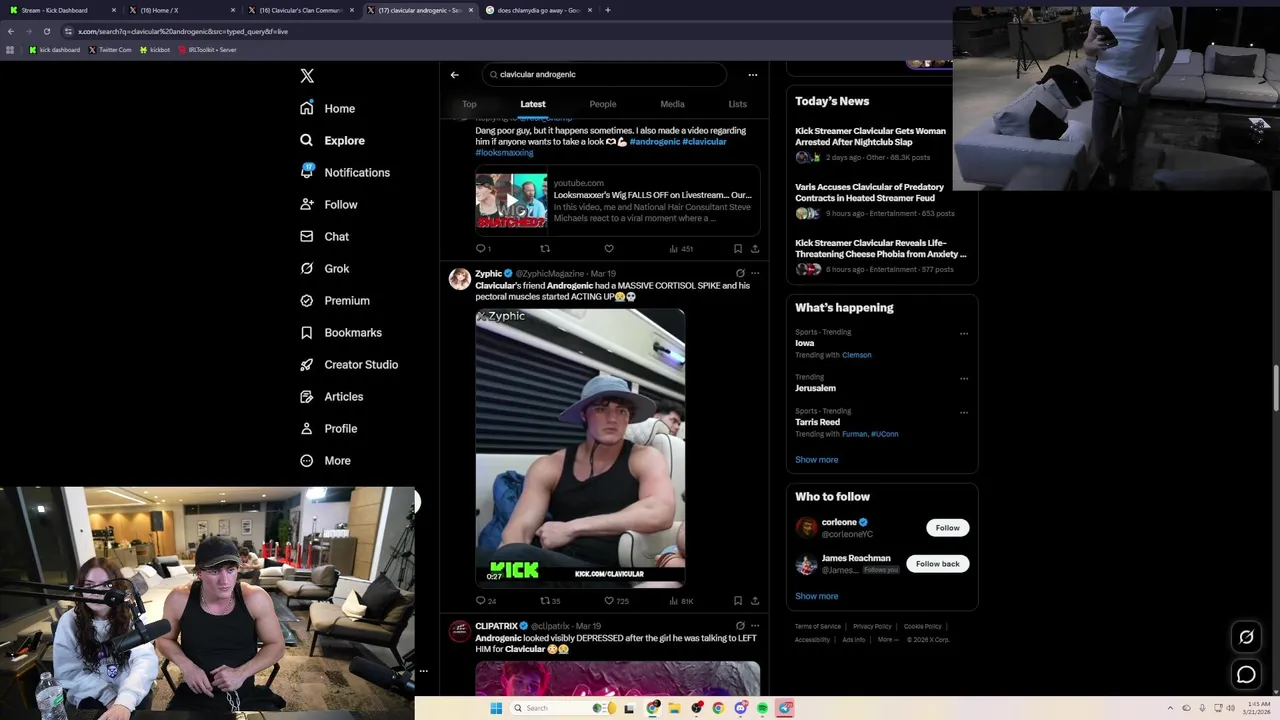Click the back arrow beside search box

[x=454, y=75]
